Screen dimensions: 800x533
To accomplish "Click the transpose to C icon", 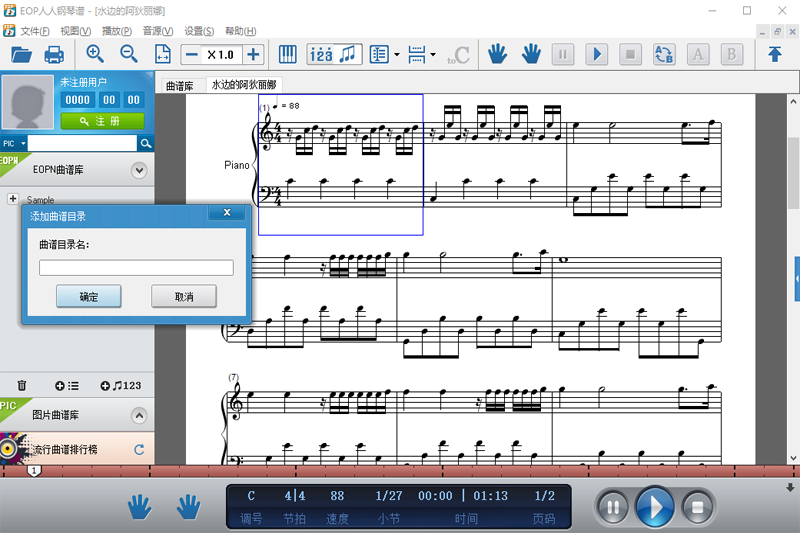I will [459, 55].
